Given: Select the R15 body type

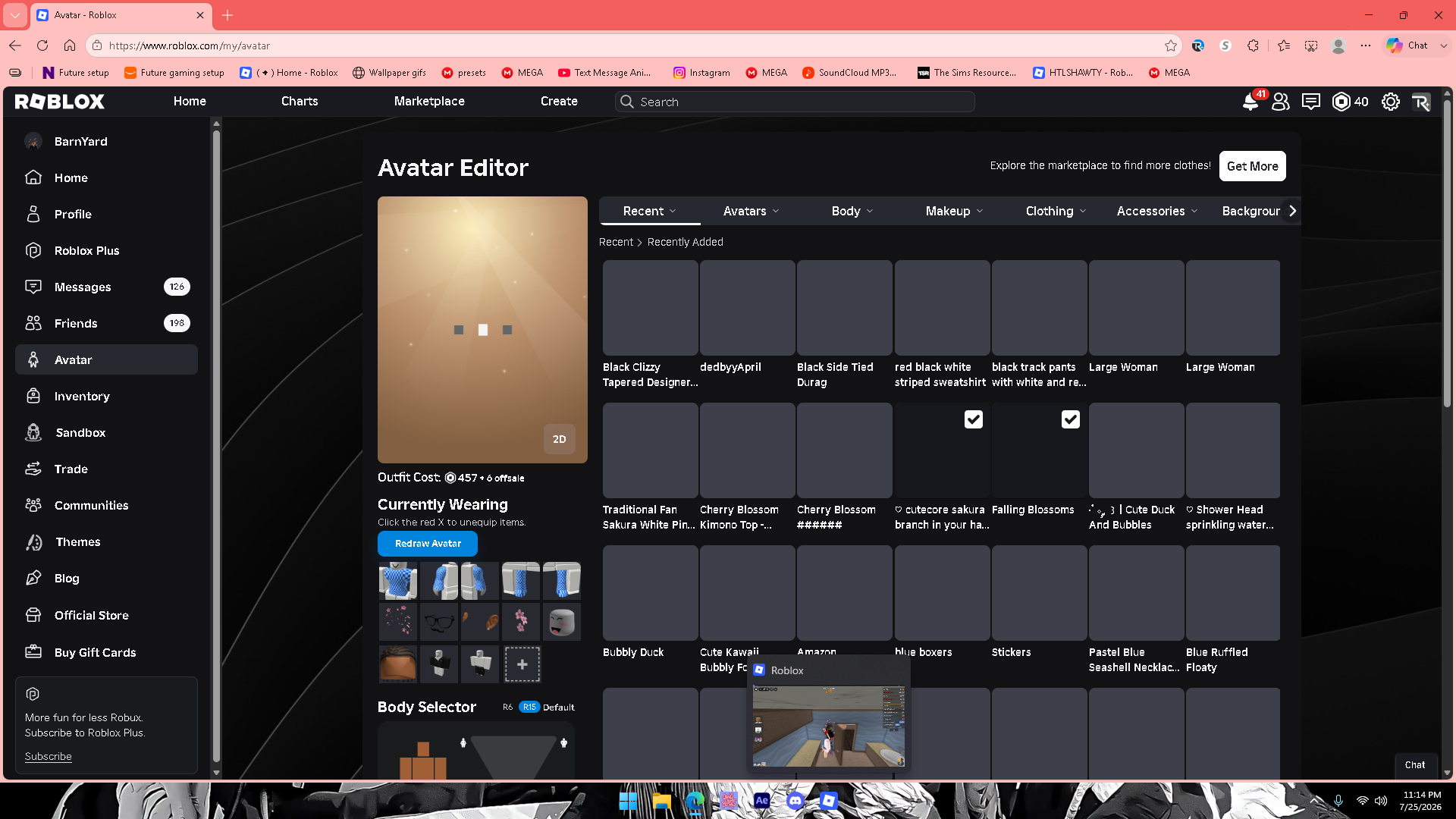Looking at the screenshot, I should click(529, 708).
